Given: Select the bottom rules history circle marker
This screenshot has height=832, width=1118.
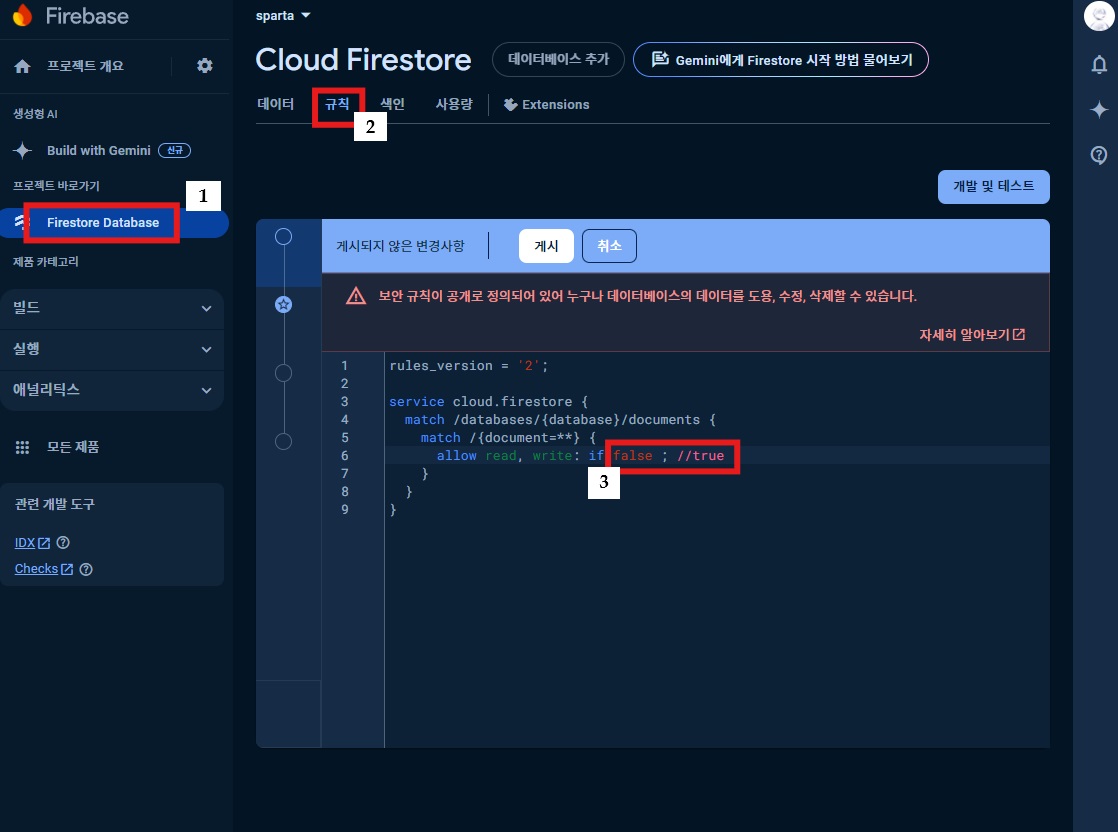Looking at the screenshot, I should (x=283, y=441).
